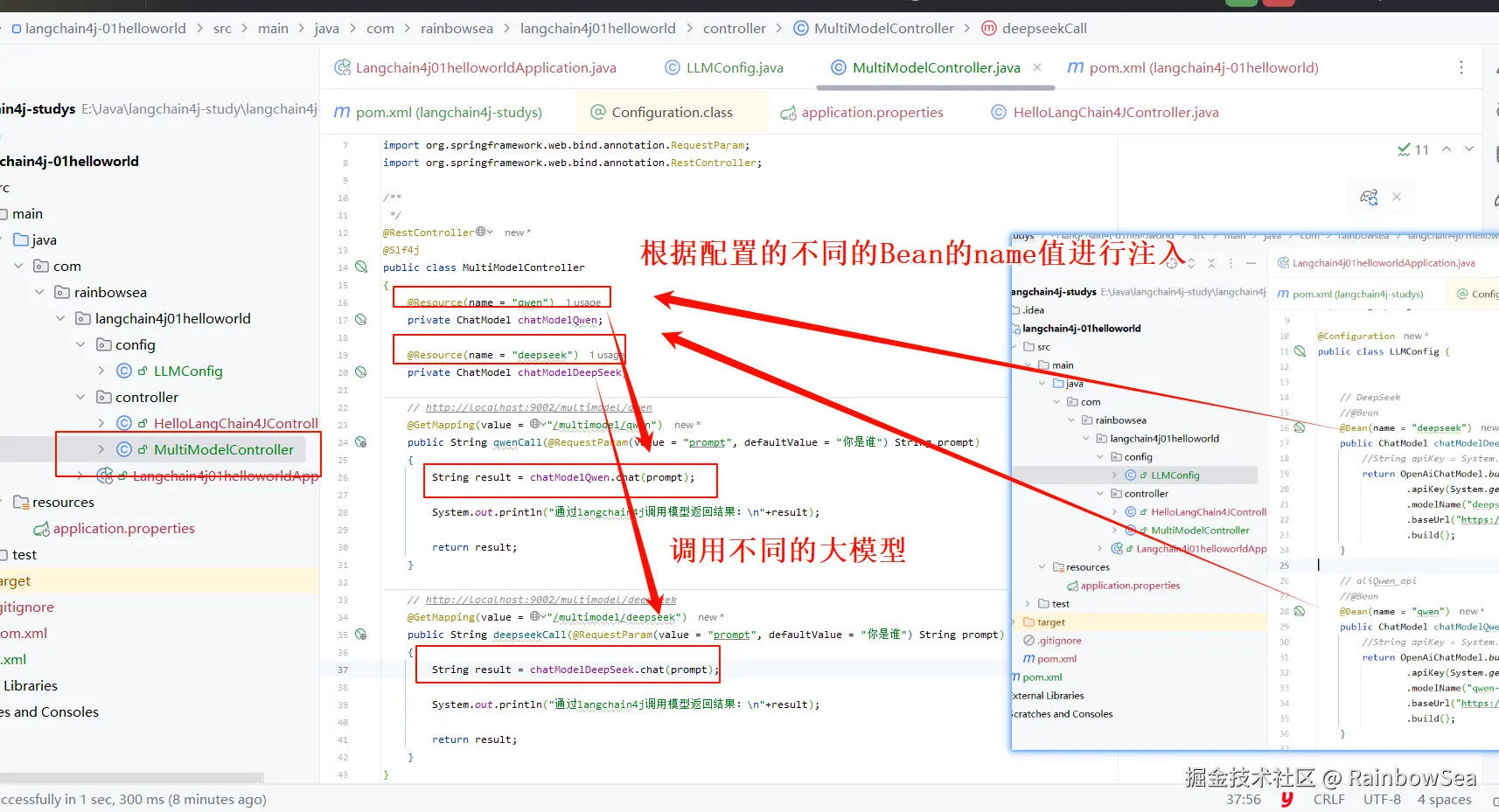This screenshot has width=1499, height=812.
Task: Close the MultiModelController.java tab
Action: (x=1037, y=67)
